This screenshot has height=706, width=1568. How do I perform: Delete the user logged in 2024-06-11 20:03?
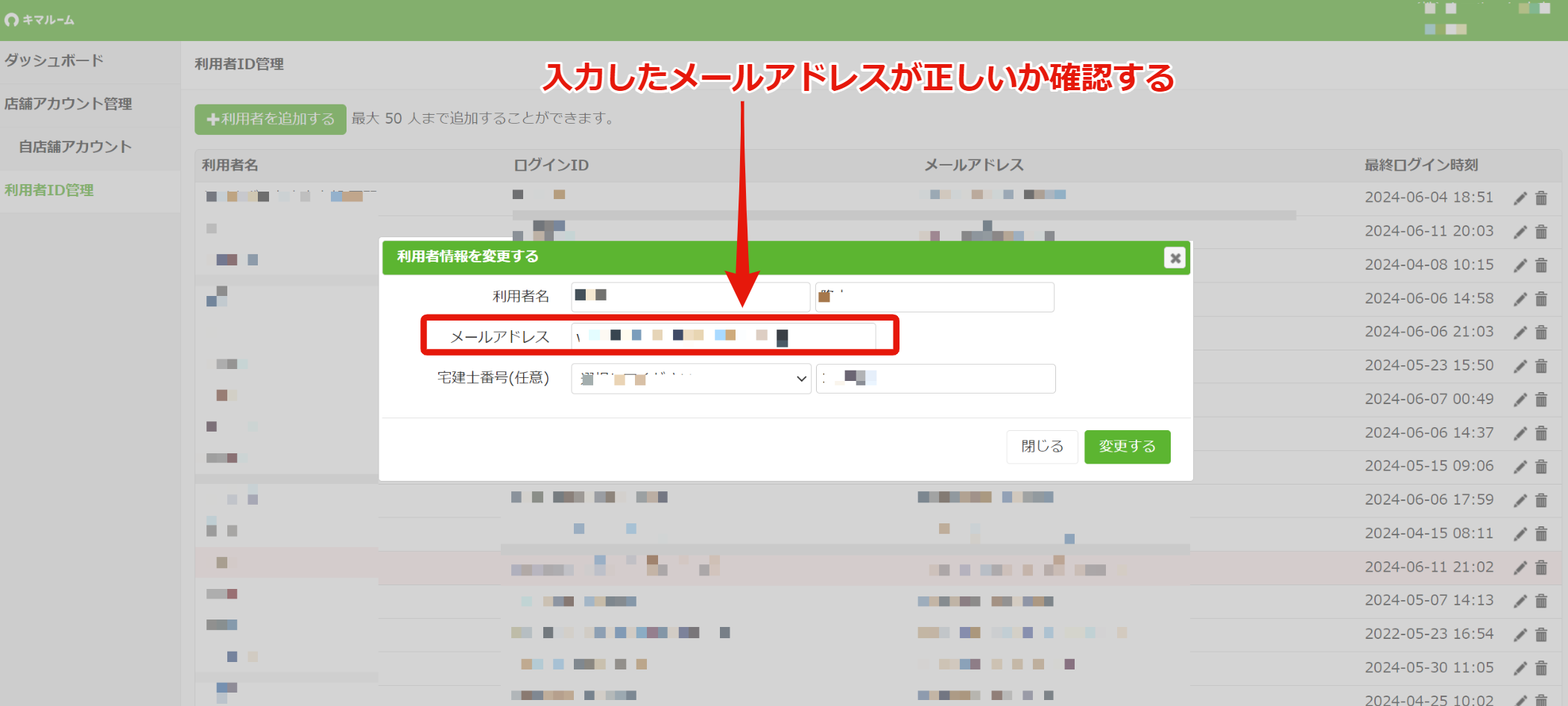(x=1541, y=232)
